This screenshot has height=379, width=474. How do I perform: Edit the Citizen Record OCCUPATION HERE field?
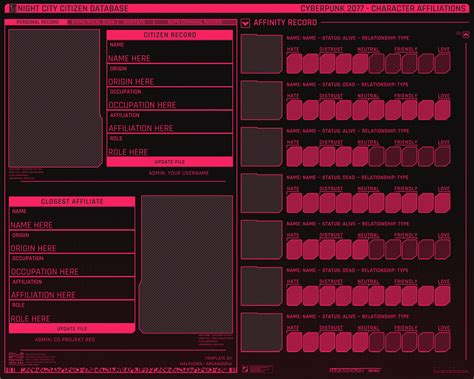click(x=170, y=99)
